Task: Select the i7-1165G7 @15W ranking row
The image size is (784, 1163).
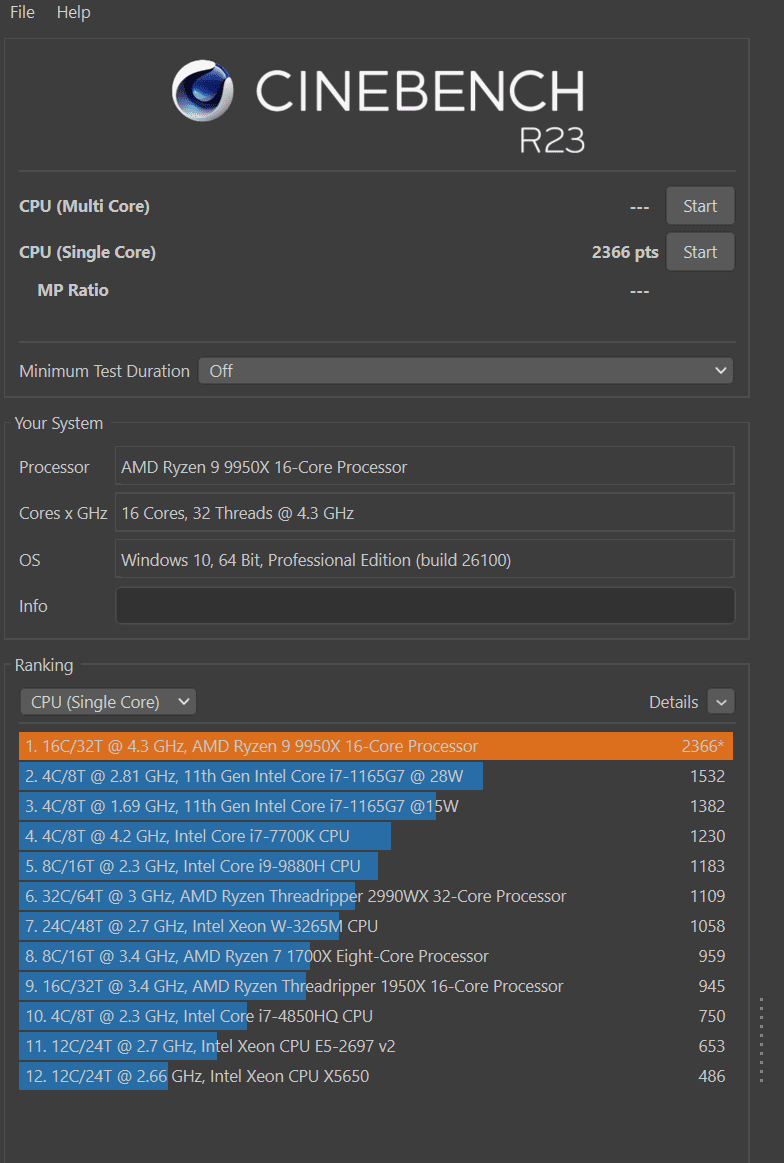Action: tap(376, 806)
